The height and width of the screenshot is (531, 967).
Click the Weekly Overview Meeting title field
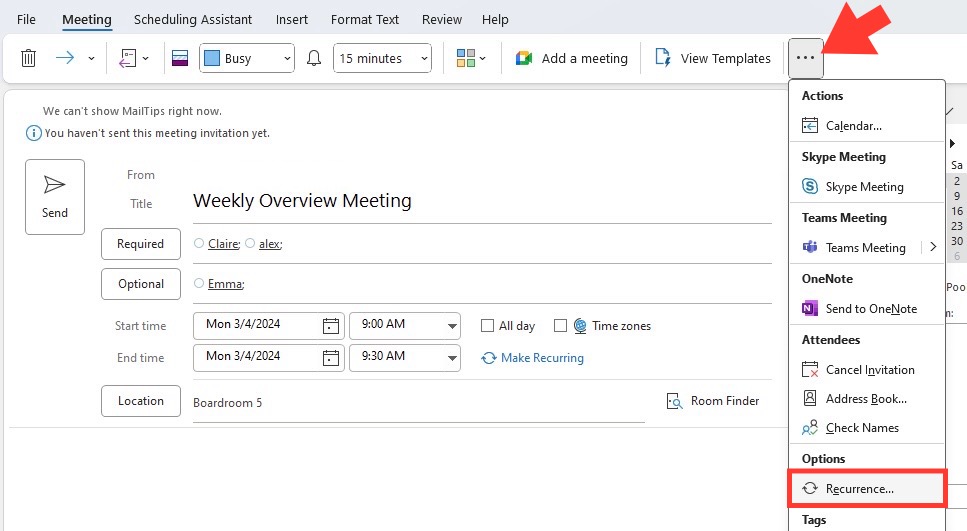click(482, 201)
